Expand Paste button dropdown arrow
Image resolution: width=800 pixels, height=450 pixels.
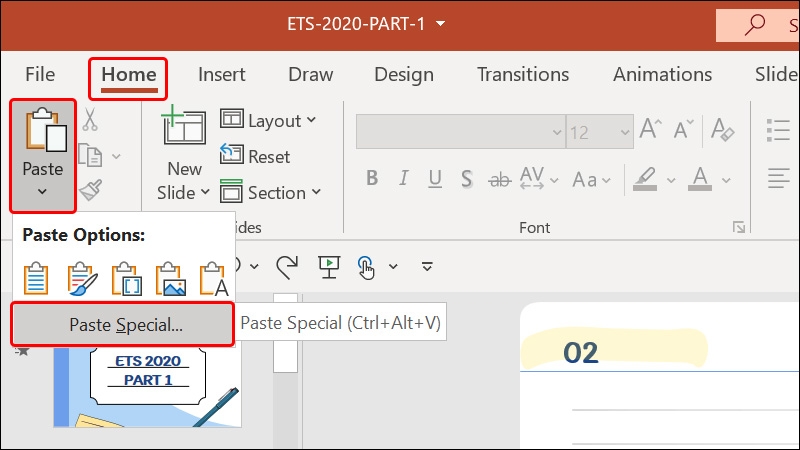click(42, 192)
